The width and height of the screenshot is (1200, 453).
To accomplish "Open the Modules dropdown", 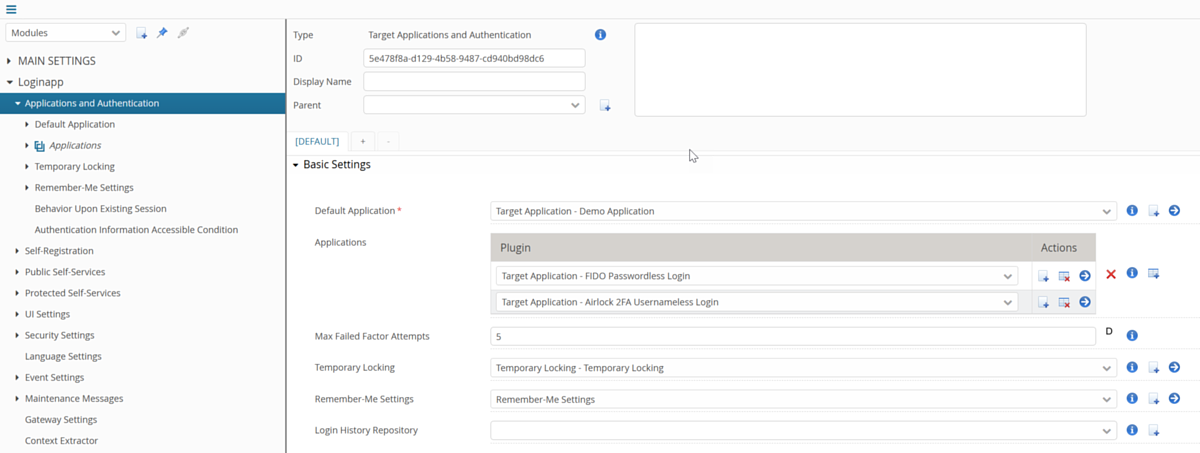I will [x=66, y=33].
